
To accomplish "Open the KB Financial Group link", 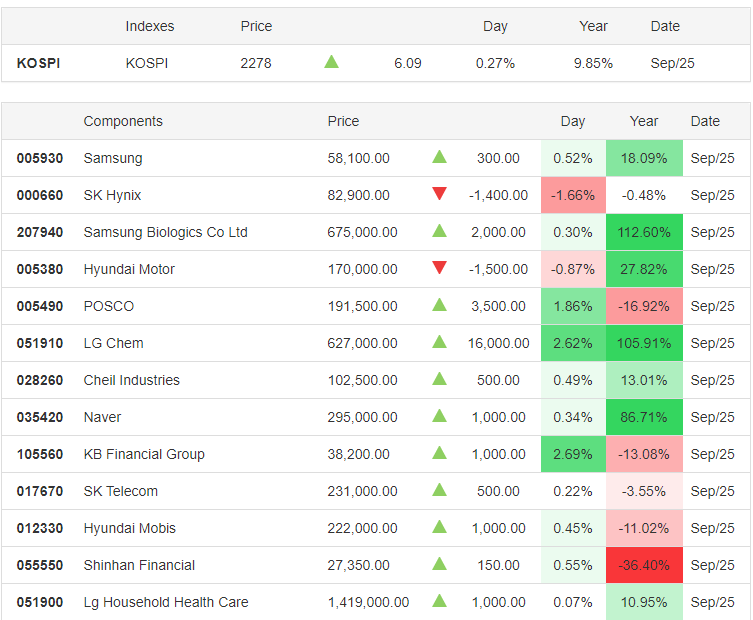I will click(x=144, y=454).
